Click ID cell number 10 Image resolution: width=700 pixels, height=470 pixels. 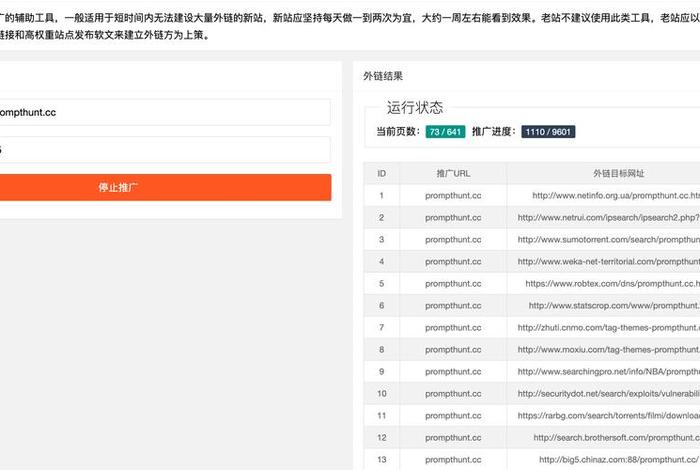[x=382, y=394]
